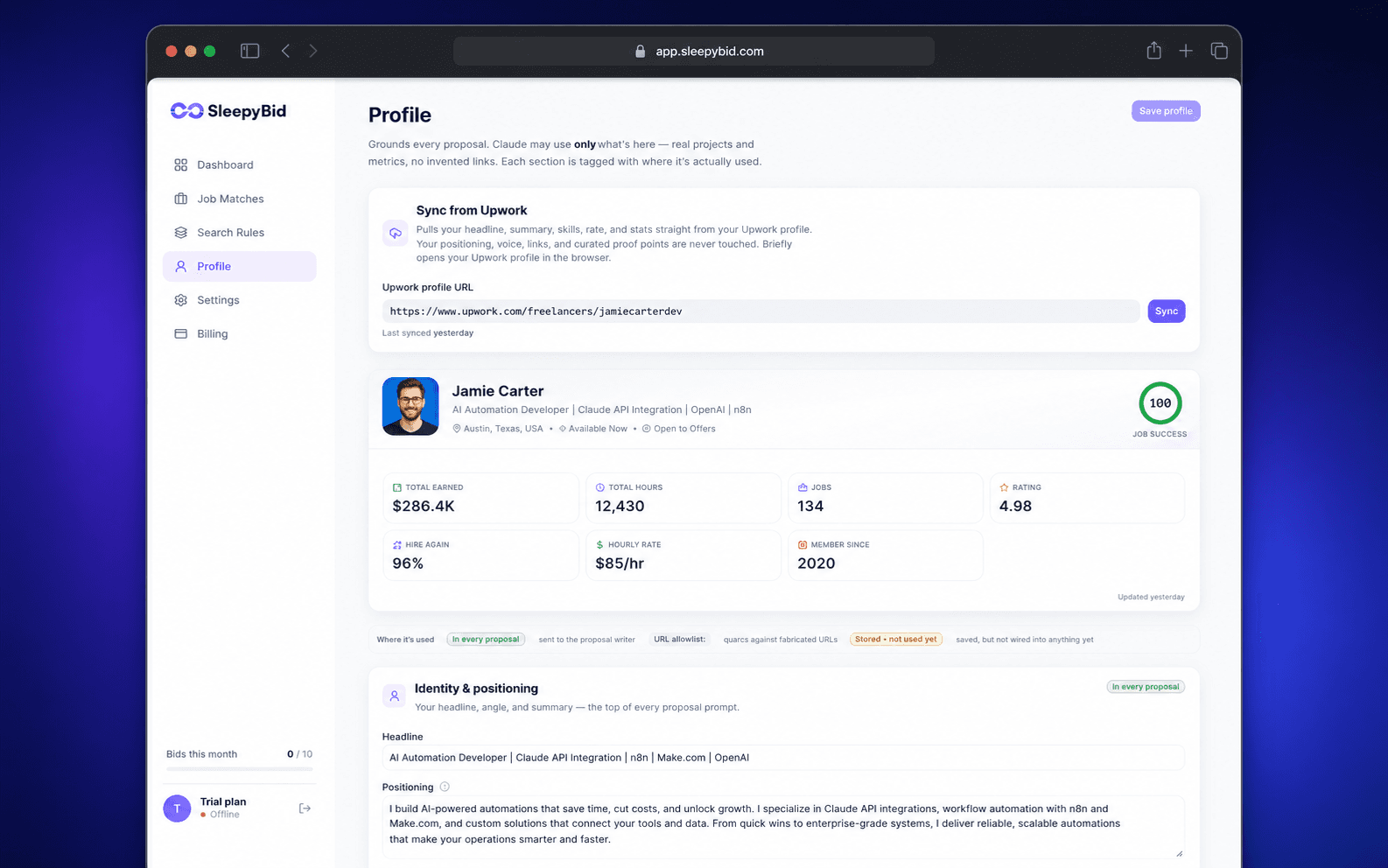Click the log out icon beside Trial plan
Viewport: 1388px width, 868px height.
pos(305,808)
